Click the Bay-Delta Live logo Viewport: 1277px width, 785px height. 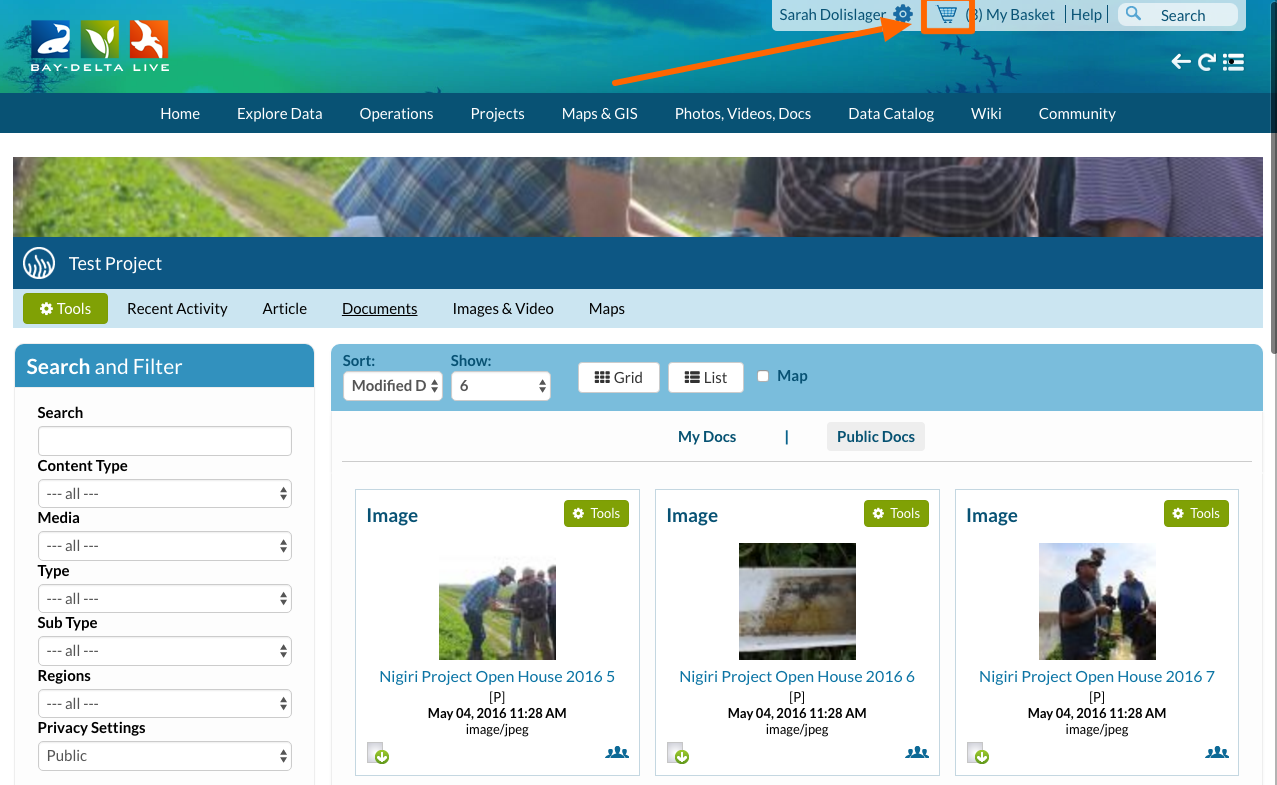click(100, 45)
